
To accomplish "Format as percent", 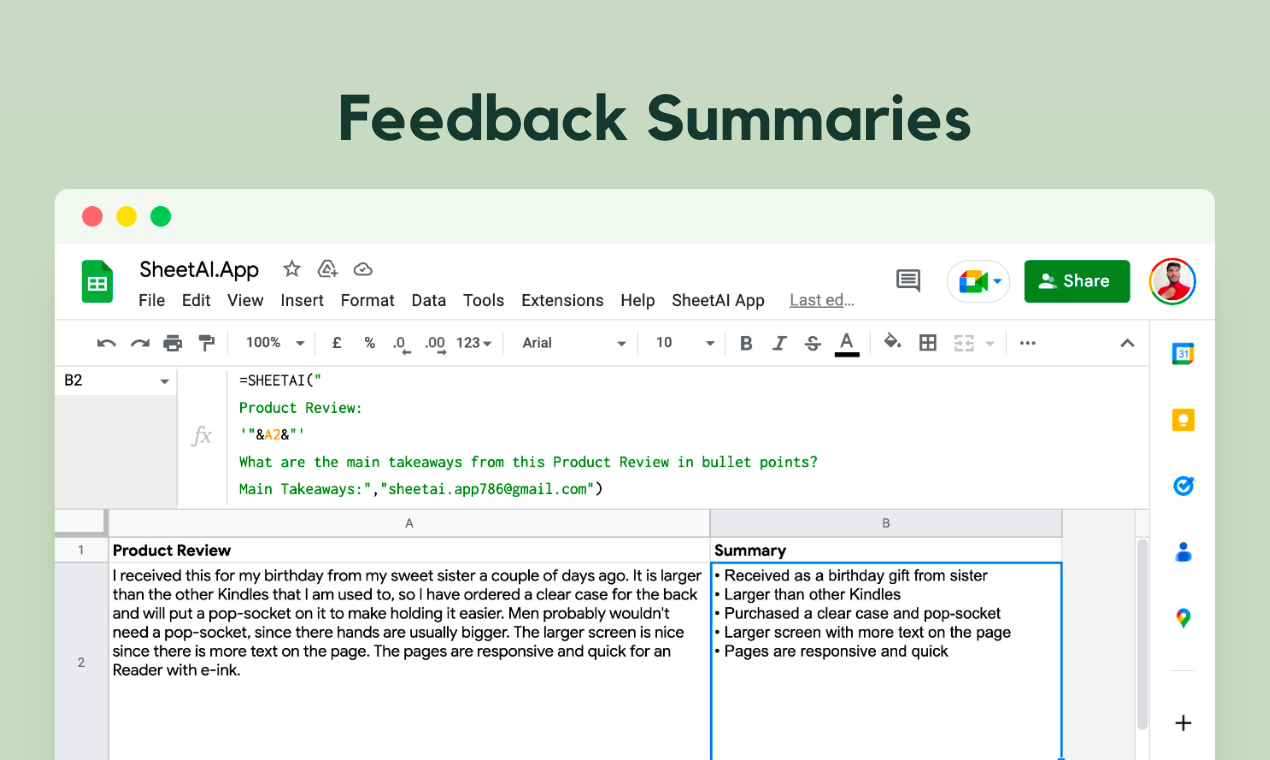I will tap(370, 343).
